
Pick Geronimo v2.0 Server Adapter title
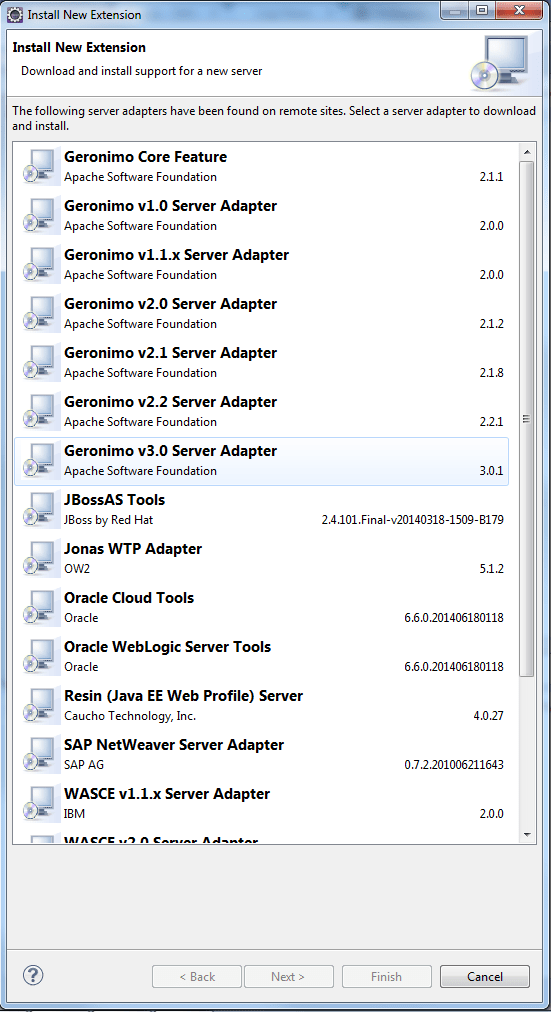(x=170, y=304)
